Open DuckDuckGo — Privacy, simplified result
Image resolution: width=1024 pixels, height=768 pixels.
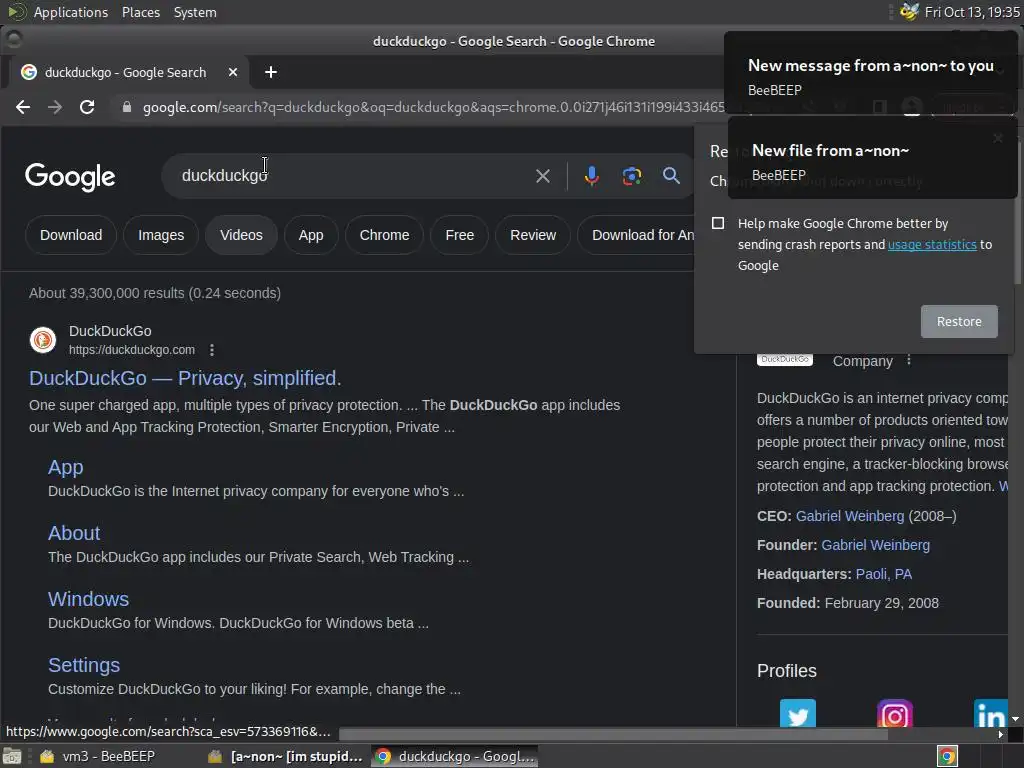coord(185,378)
